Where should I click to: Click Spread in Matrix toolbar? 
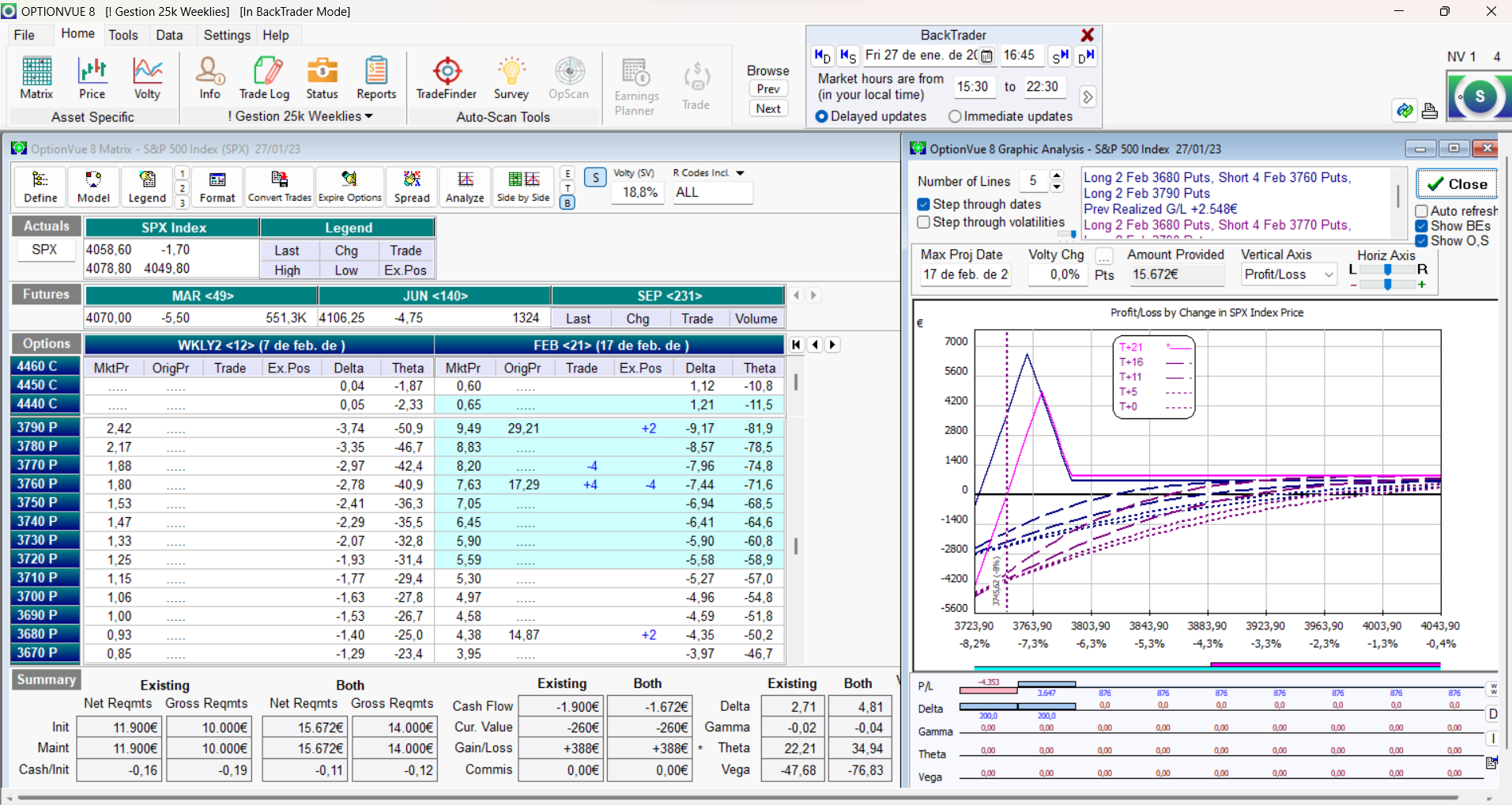412,187
